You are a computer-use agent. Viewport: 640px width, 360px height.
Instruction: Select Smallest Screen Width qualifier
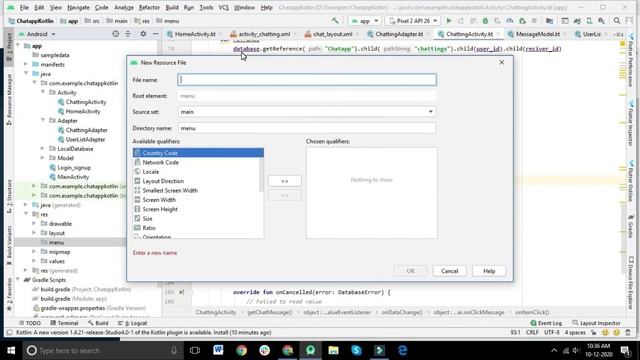[198, 190]
